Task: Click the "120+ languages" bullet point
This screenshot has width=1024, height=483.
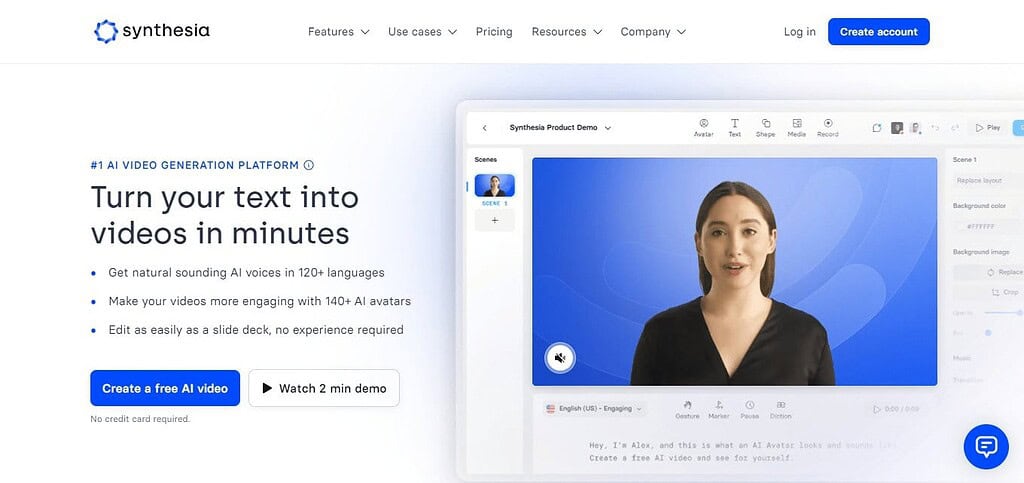Action: [246, 273]
